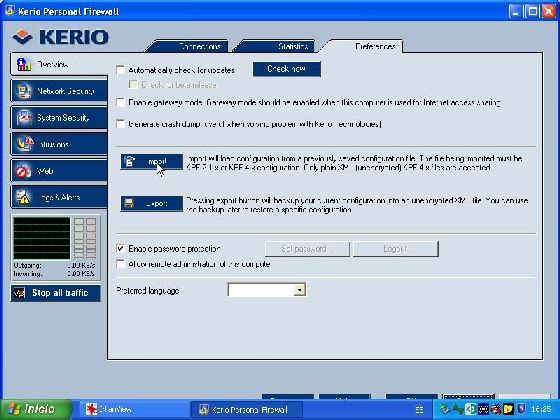Click the black traffic graph display
Screen dimensions: 560x420
click(42, 238)
